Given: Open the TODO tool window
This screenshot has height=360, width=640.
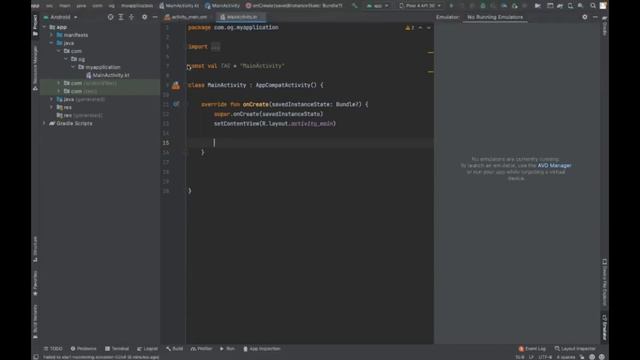Looking at the screenshot, I should 53,349.
